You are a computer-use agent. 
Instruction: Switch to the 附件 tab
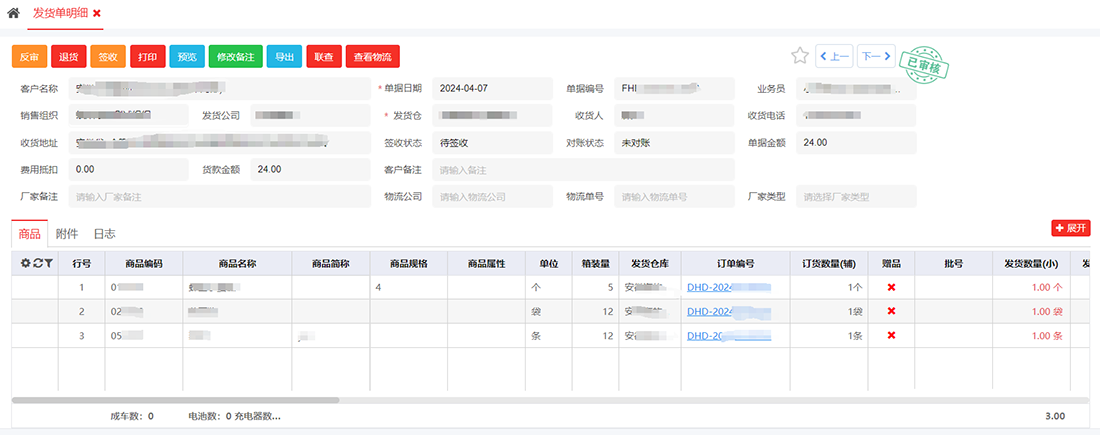pyautogui.click(x=67, y=234)
